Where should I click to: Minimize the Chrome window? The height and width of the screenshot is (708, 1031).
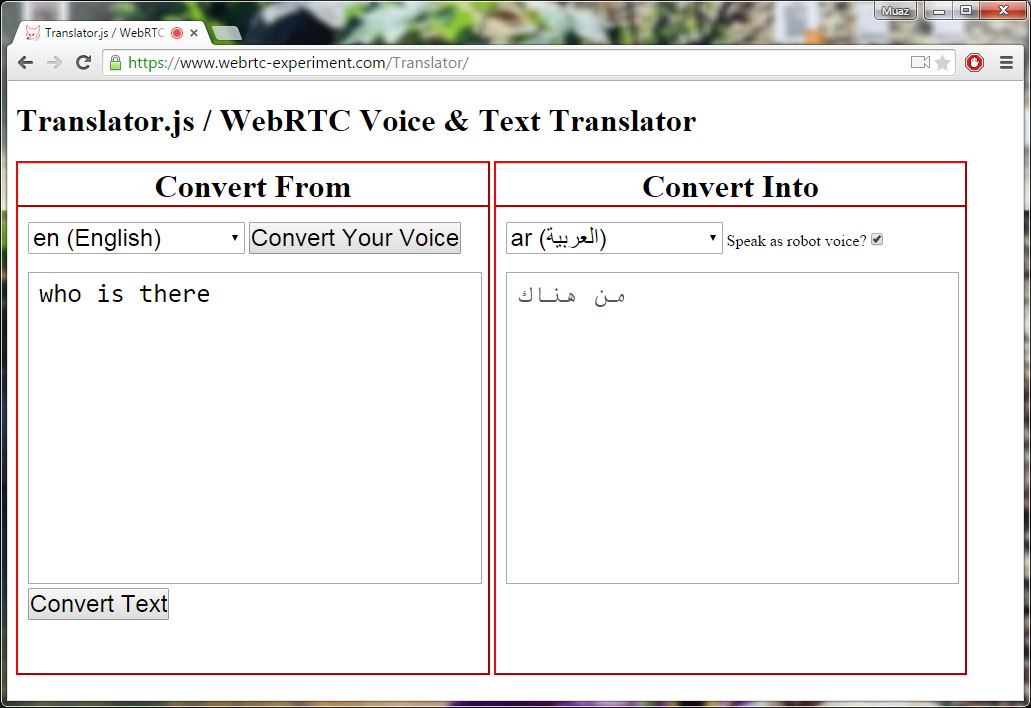pyautogui.click(x=940, y=11)
